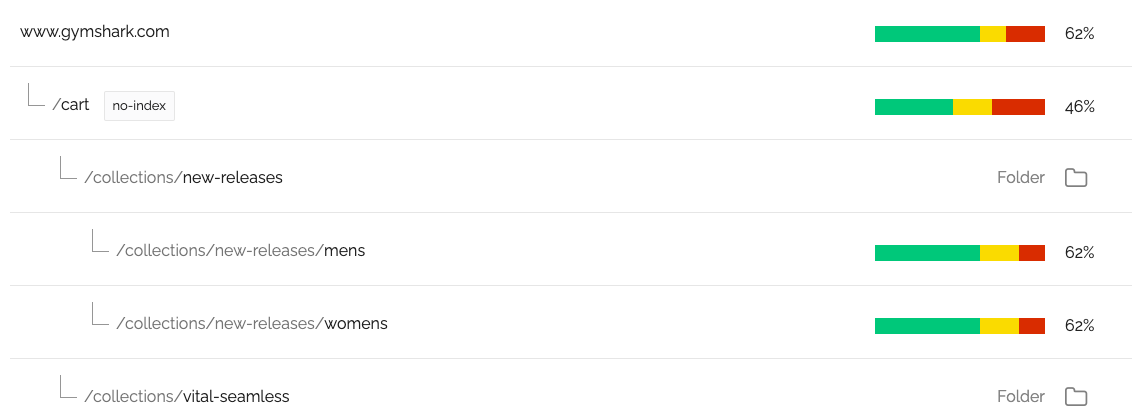1132x414 pixels.
Task: Click the 46% score for /cart
Action: [x=1080, y=107]
